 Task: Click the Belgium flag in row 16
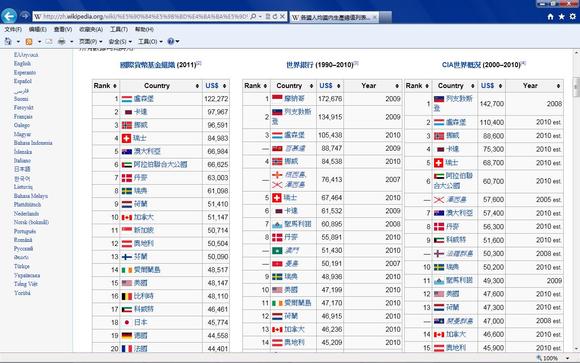(x=127, y=296)
